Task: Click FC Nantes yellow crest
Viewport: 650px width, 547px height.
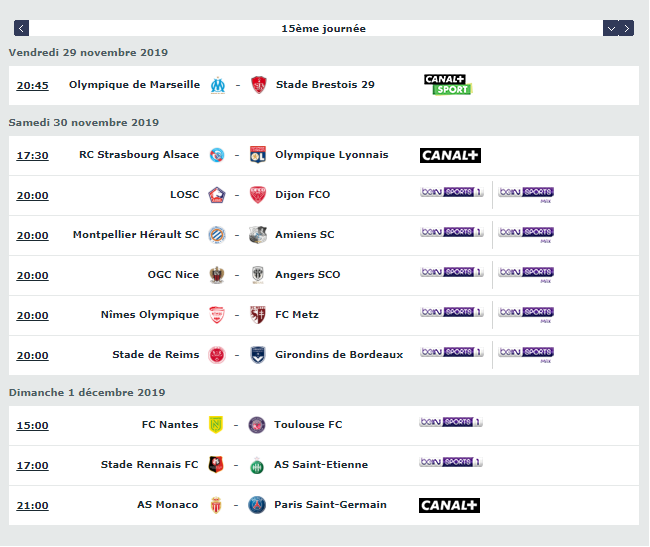Action: 216,425
